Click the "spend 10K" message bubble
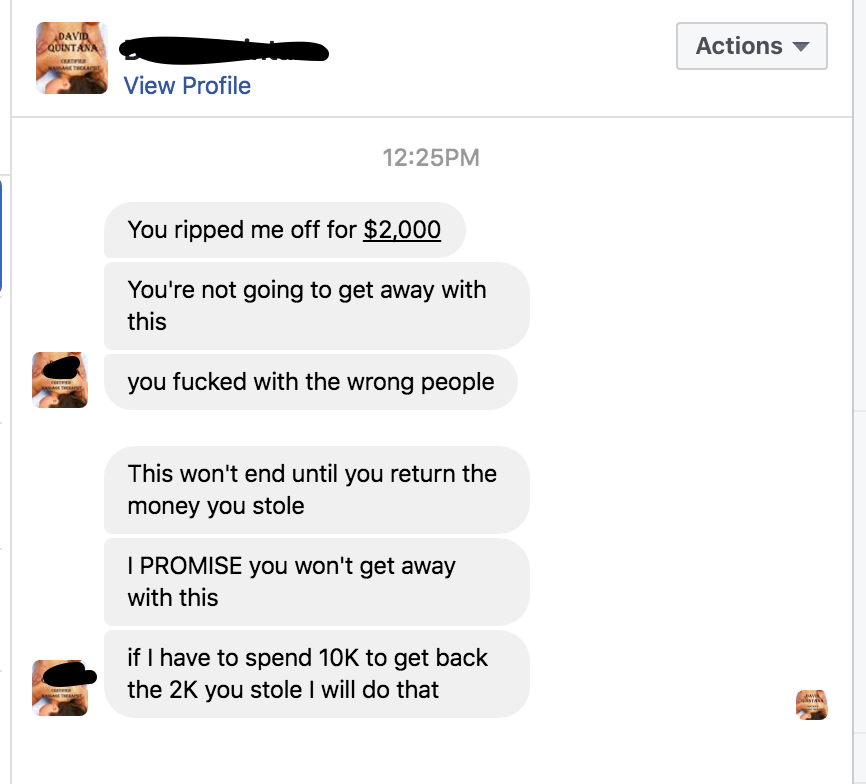The width and height of the screenshot is (866, 784). coord(316,674)
